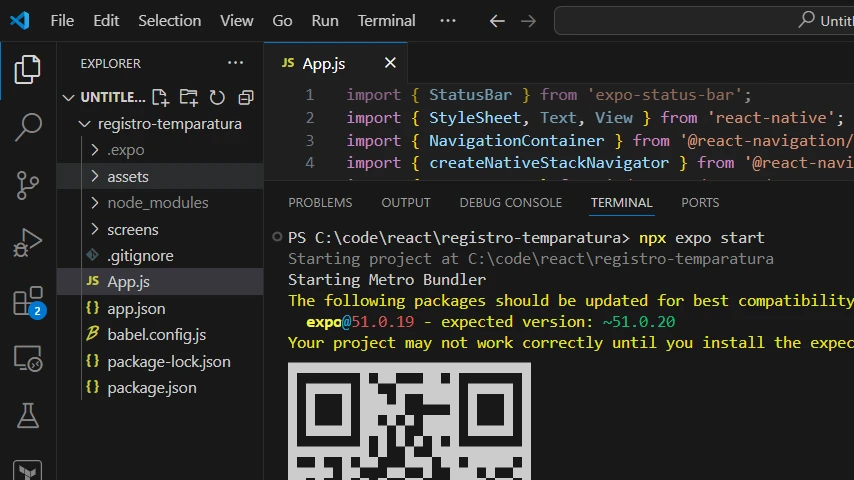Expand the node_modules folder
The image size is (854, 480).
(x=95, y=203)
